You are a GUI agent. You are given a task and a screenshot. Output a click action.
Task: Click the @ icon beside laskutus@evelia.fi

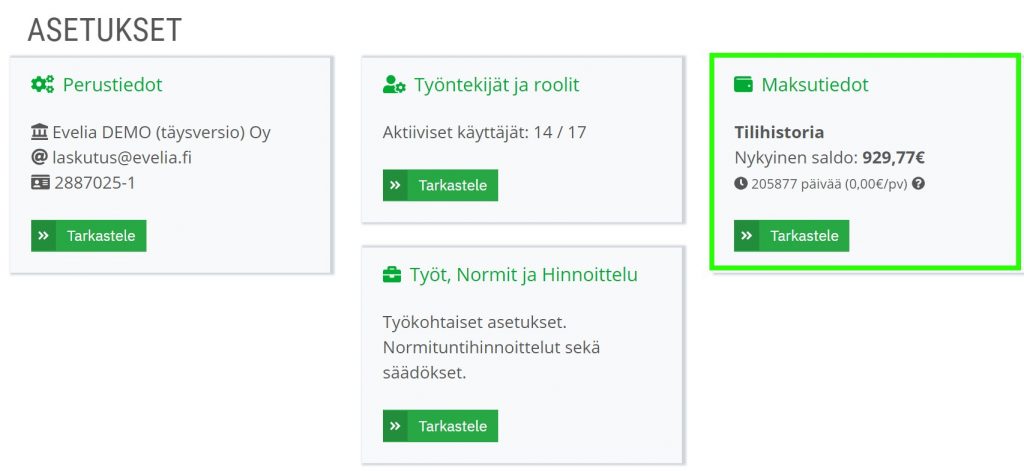[x=39, y=157]
